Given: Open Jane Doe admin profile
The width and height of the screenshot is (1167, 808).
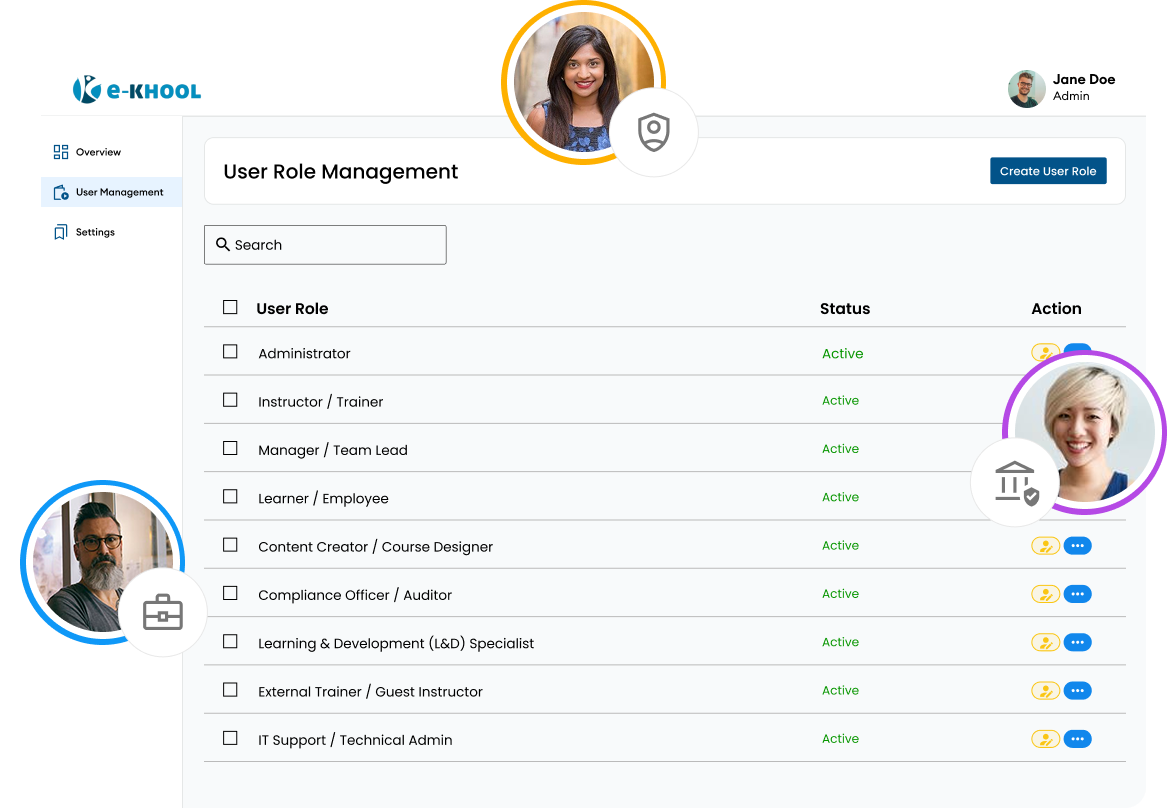Looking at the screenshot, I should click(1061, 88).
